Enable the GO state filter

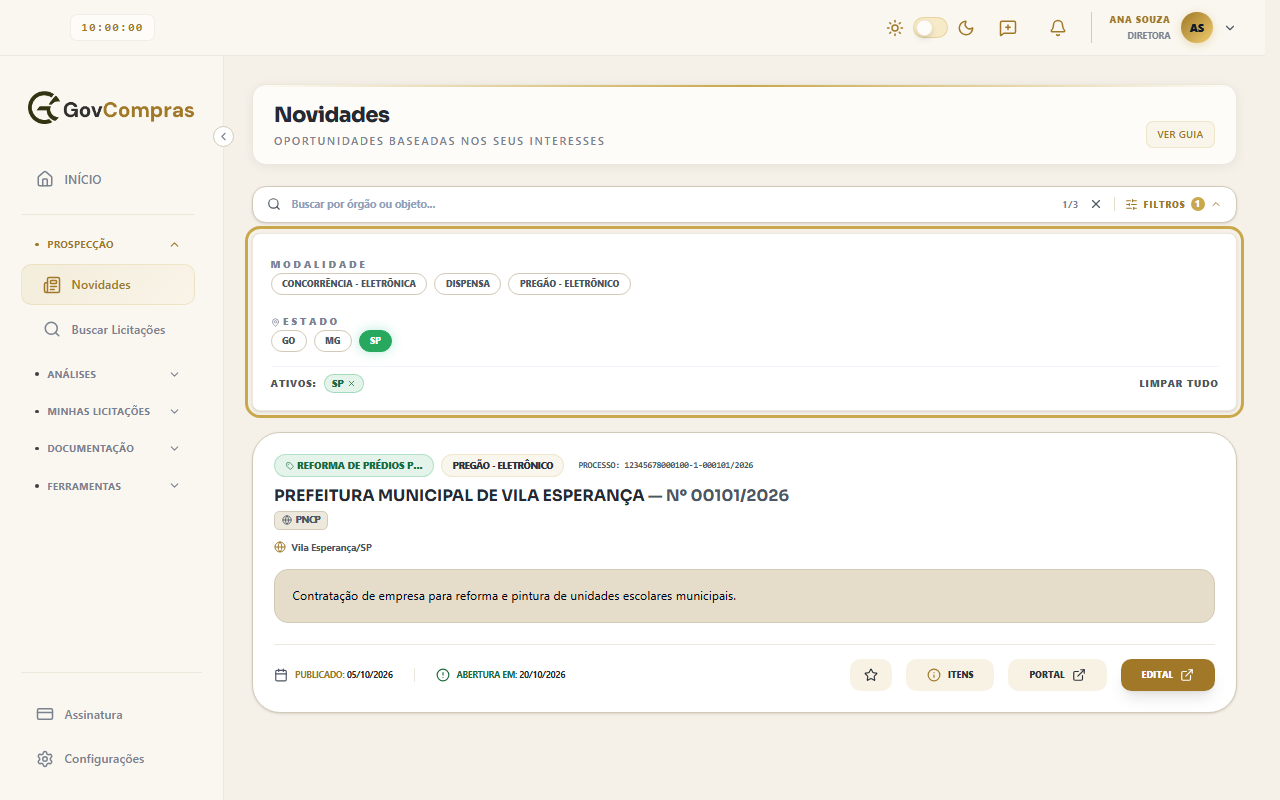tap(289, 341)
